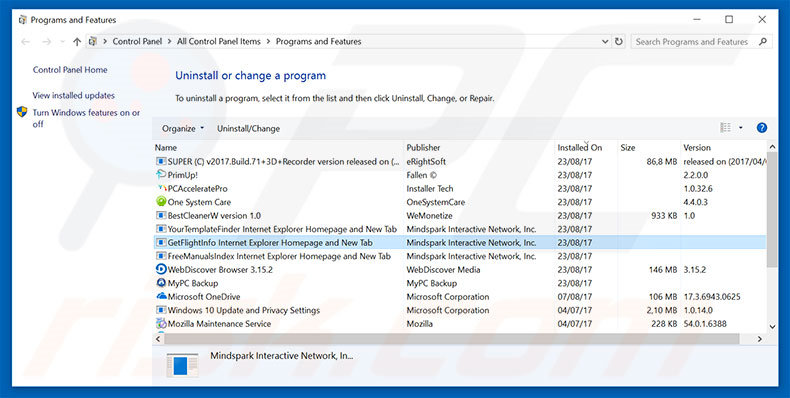Image resolution: width=790 pixels, height=398 pixels.
Task: Expand the view options dropdown arrow
Action: coord(741,128)
